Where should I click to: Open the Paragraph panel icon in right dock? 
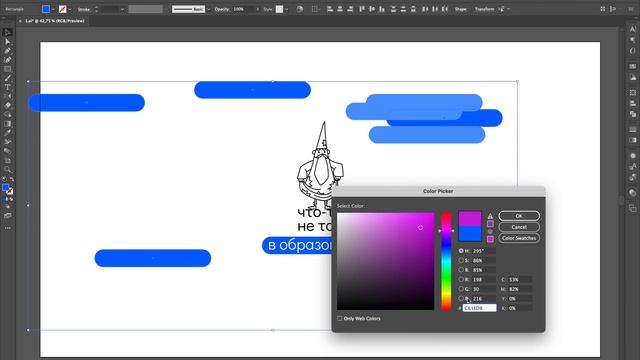pos(633,40)
